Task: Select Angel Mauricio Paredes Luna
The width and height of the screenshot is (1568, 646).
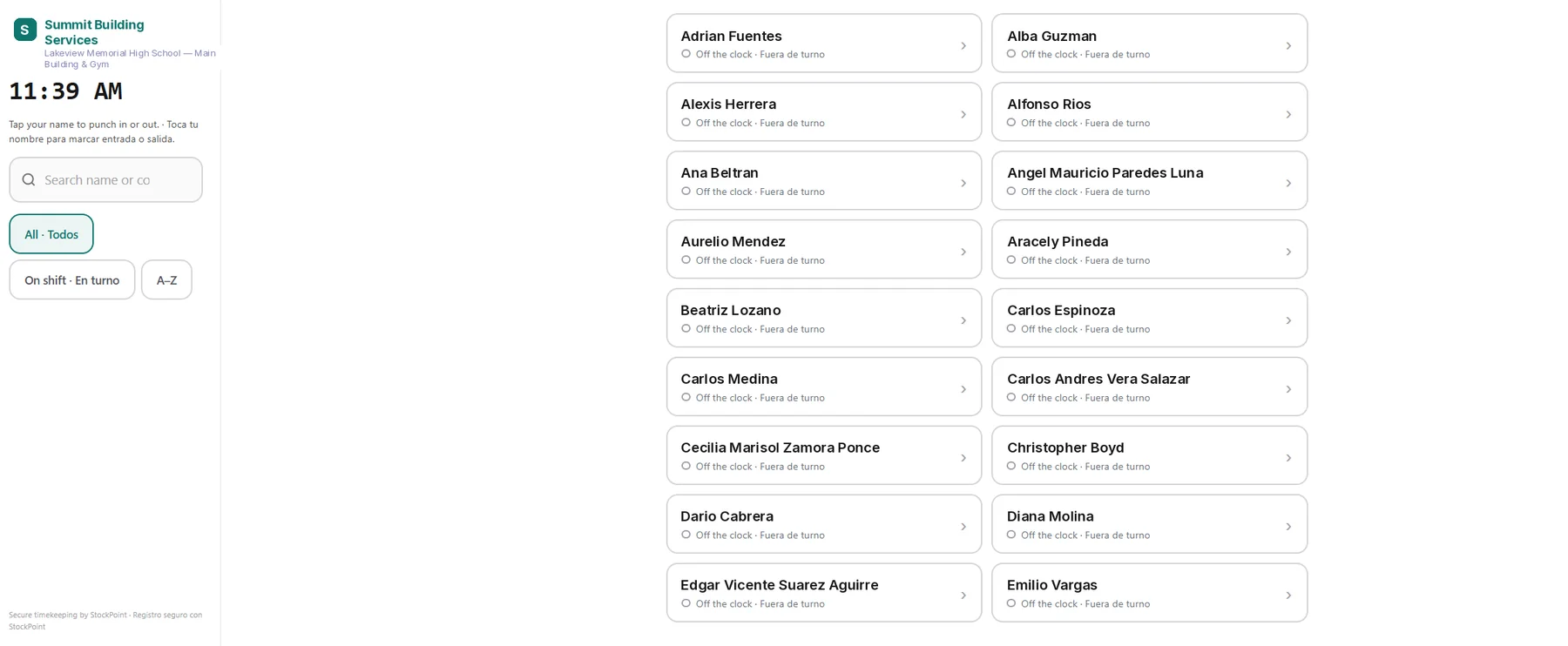Action: point(1150,180)
